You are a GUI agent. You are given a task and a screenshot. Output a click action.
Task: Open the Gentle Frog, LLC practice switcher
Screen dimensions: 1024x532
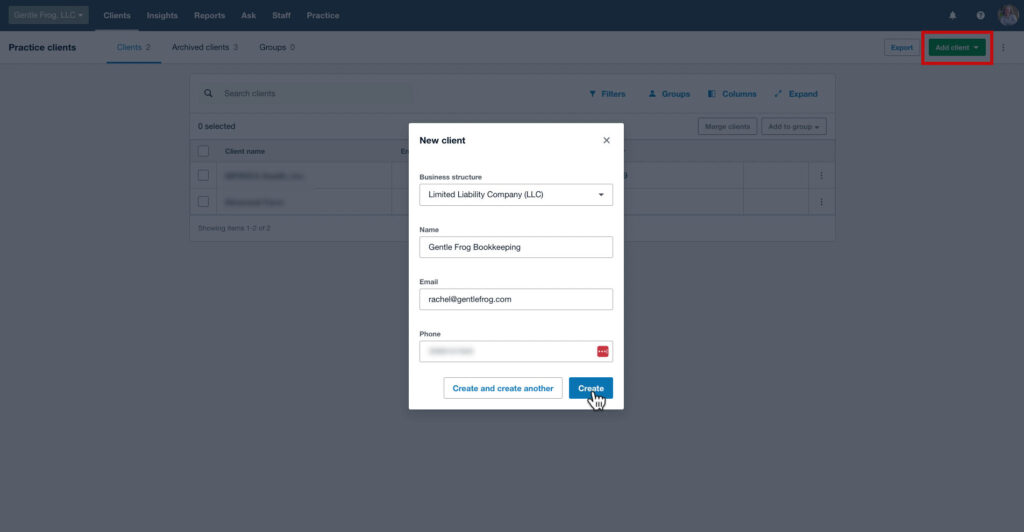pyautogui.click(x=48, y=15)
